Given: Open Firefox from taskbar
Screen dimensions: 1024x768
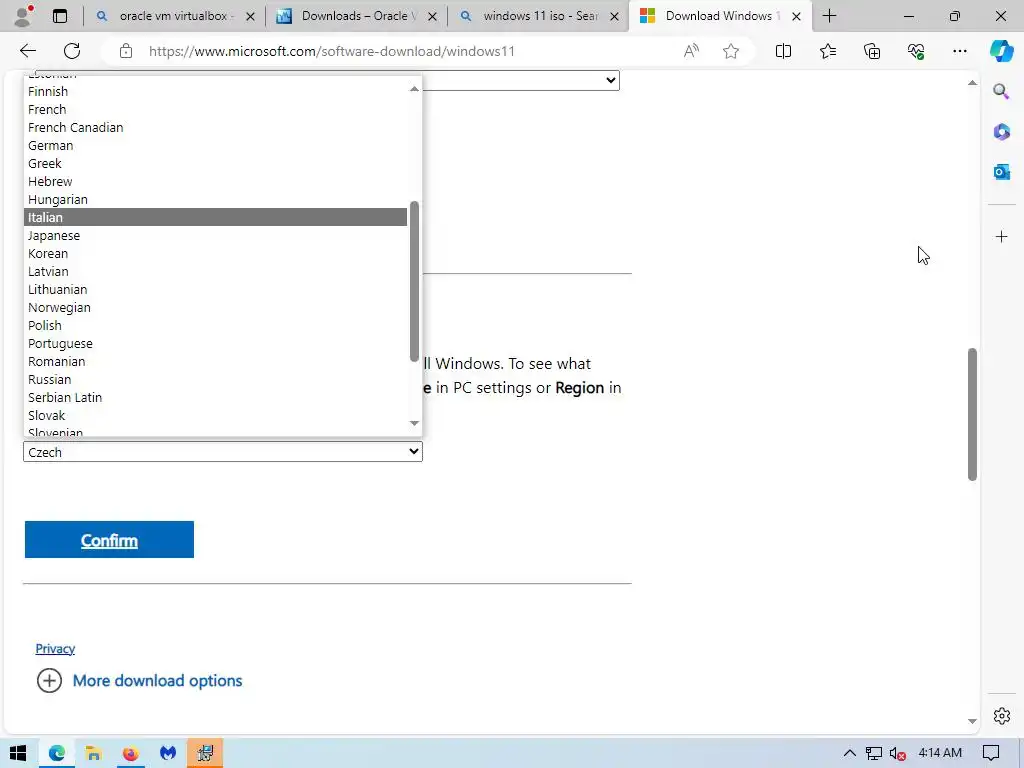Looking at the screenshot, I should tap(131, 753).
